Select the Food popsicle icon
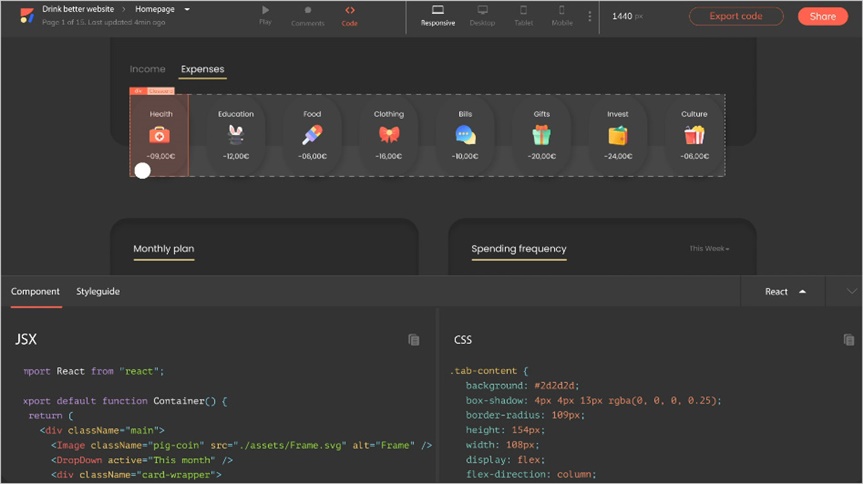 click(312, 135)
